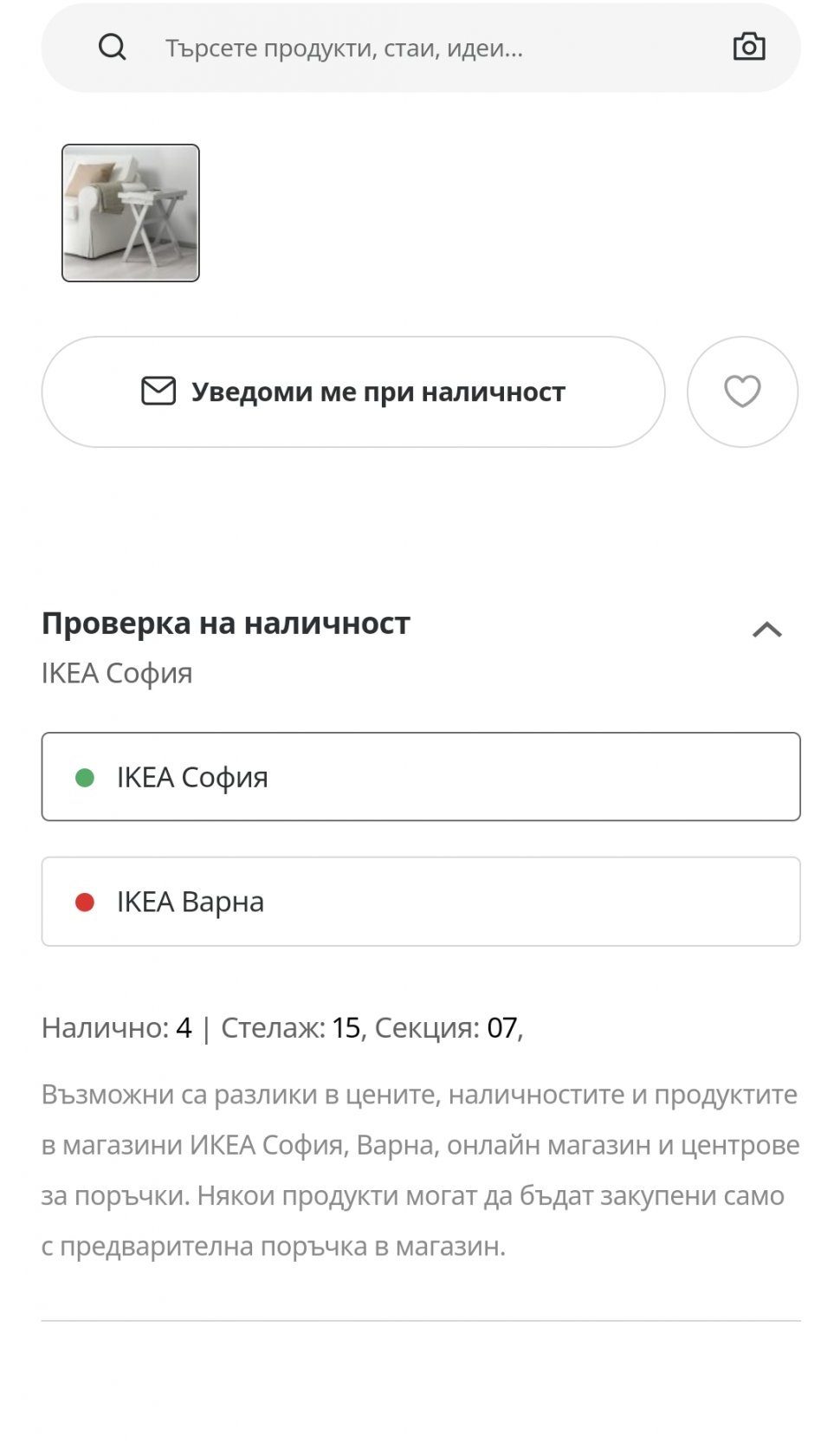Viewport: 840px width, 1443px height.
Task: Click the "IKEA Варна" store name label
Action: pyautogui.click(x=191, y=903)
